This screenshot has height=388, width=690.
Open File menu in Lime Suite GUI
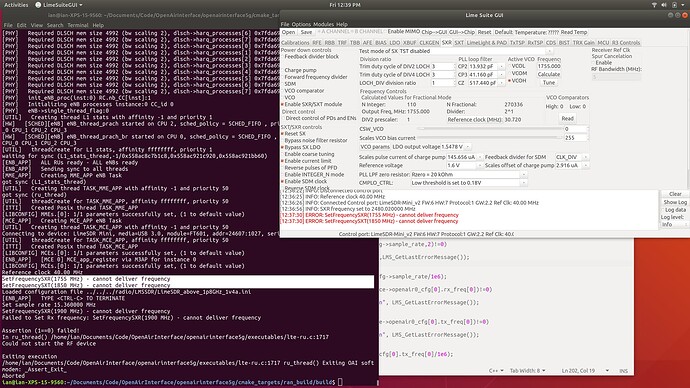(x=285, y=24)
